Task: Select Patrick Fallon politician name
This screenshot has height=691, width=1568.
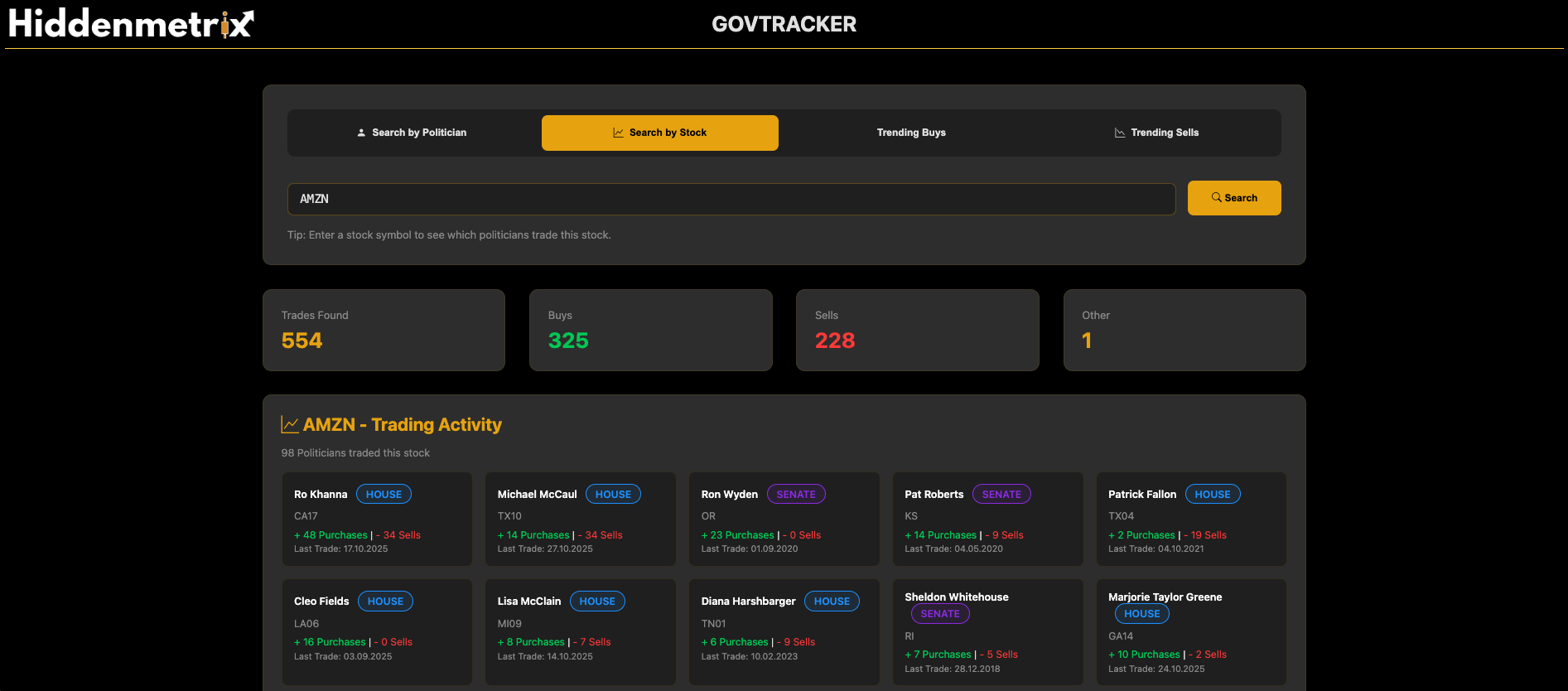Action: click(x=1142, y=495)
